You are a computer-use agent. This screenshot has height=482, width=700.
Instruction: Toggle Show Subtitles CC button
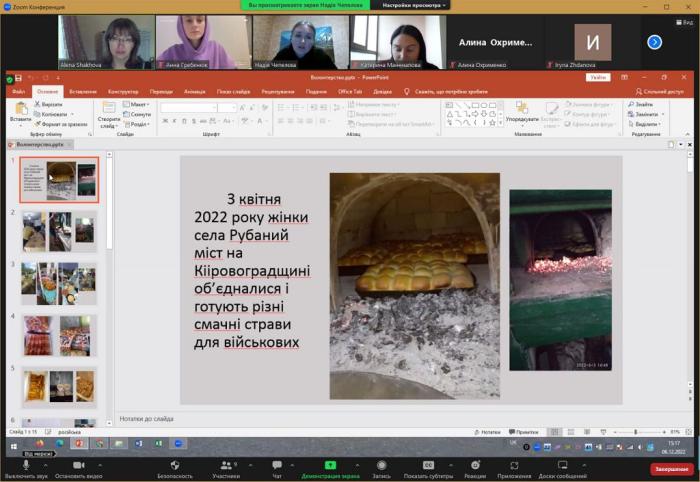427,466
